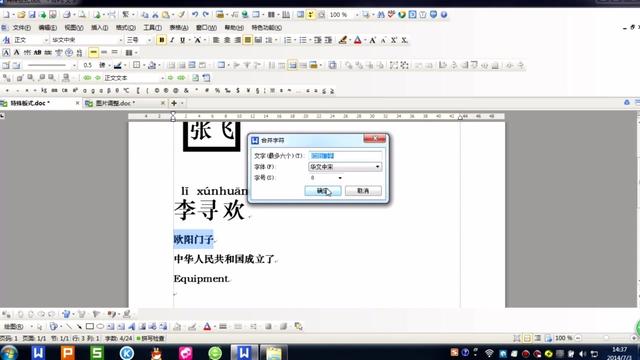640x360 pixels.
Task: Open the Drawing menu dropdown
Action: pos(16,326)
